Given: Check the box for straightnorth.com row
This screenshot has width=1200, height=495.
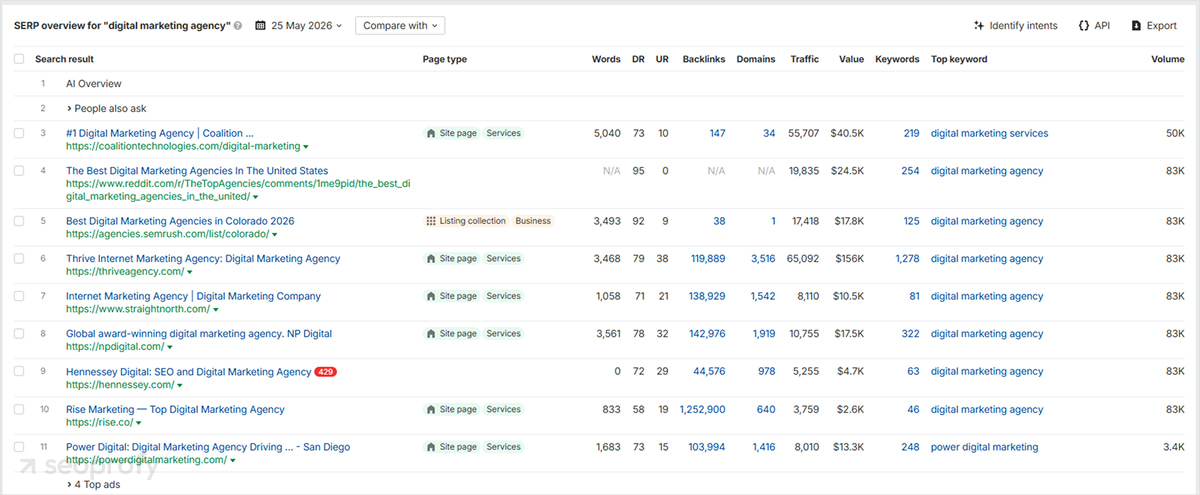Looking at the screenshot, I should pos(20,296).
